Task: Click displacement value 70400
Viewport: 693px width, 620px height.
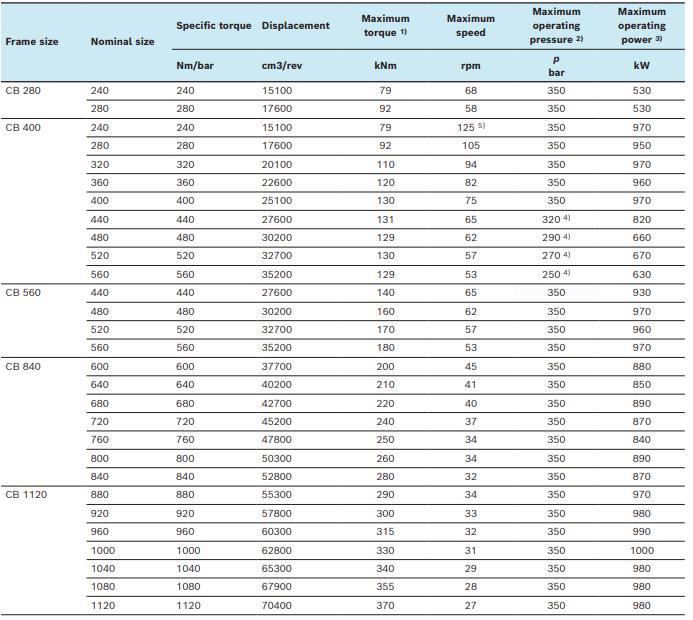Action: pos(277,605)
